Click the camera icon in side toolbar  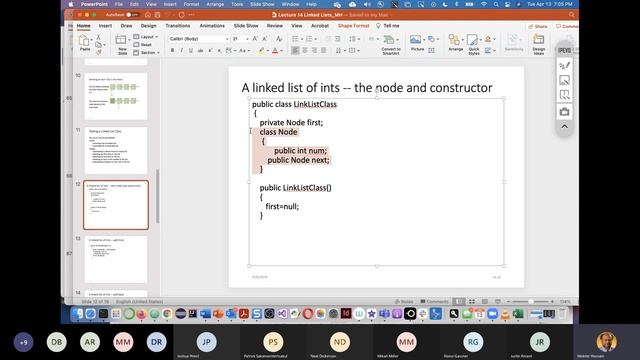tap(564, 111)
